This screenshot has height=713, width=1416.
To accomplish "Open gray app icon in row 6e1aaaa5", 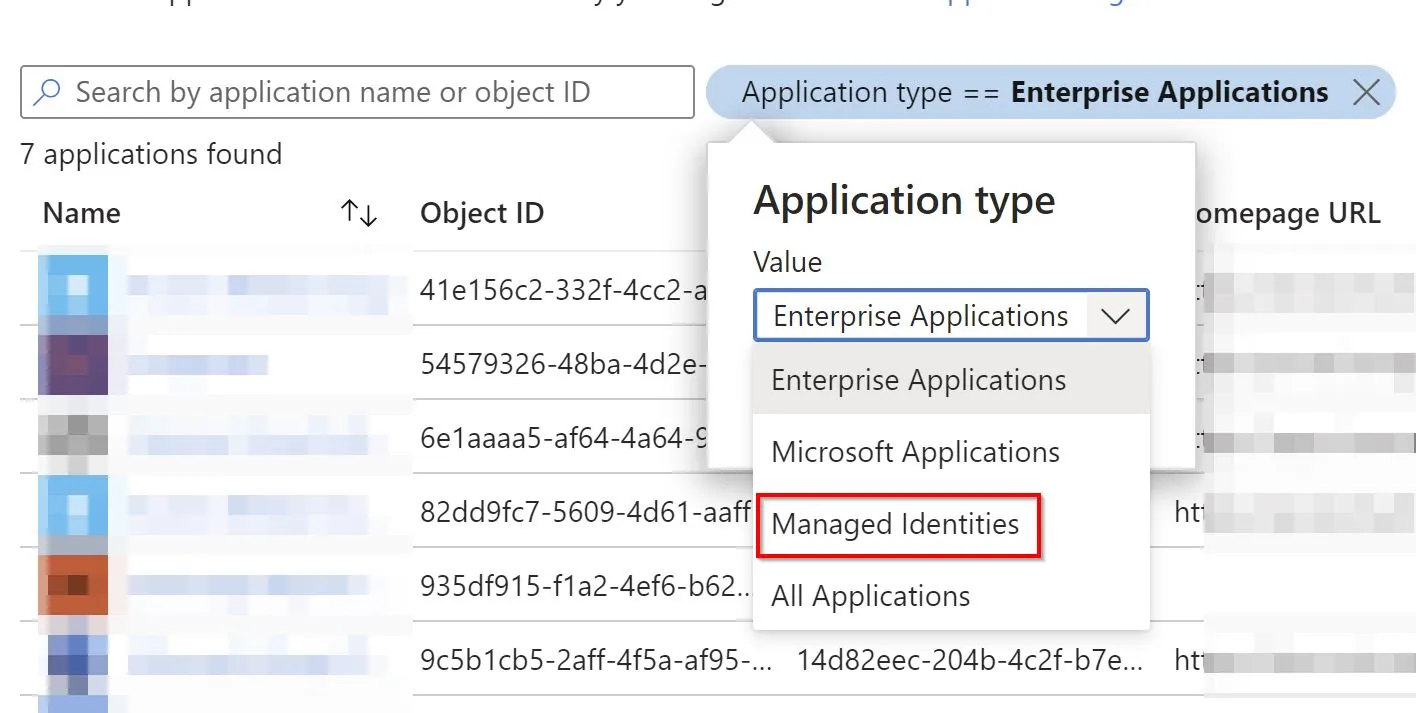I will tap(73, 437).
